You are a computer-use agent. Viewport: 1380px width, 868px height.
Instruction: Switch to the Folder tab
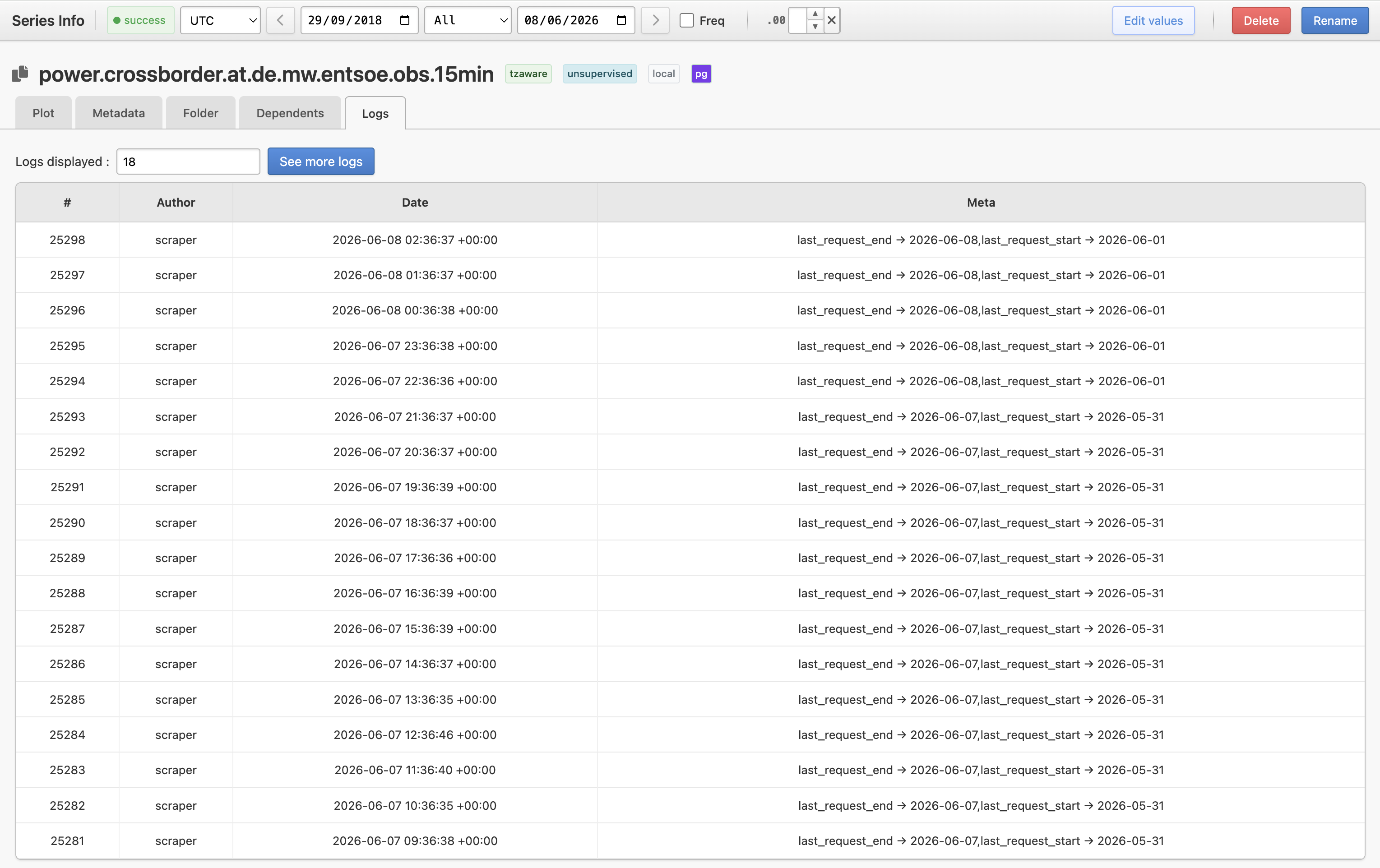pyautogui.click(x=200, y=113)
